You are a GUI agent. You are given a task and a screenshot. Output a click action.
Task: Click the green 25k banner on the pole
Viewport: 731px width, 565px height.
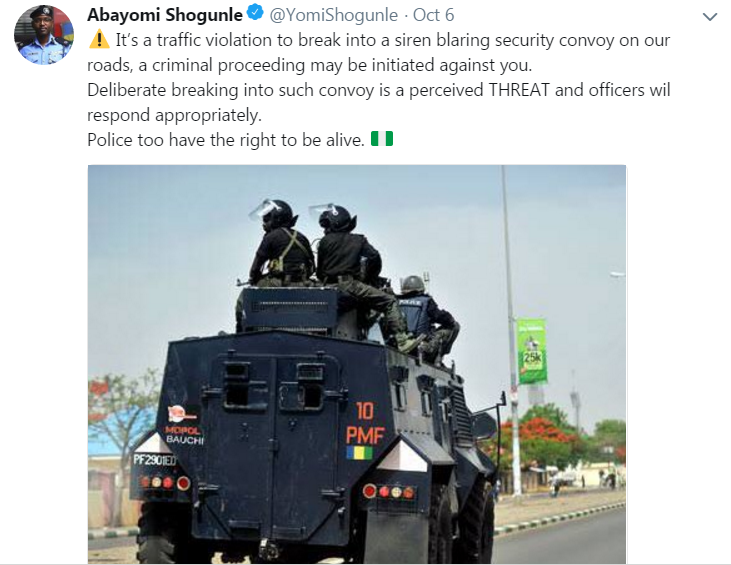[x=532, y=351]
